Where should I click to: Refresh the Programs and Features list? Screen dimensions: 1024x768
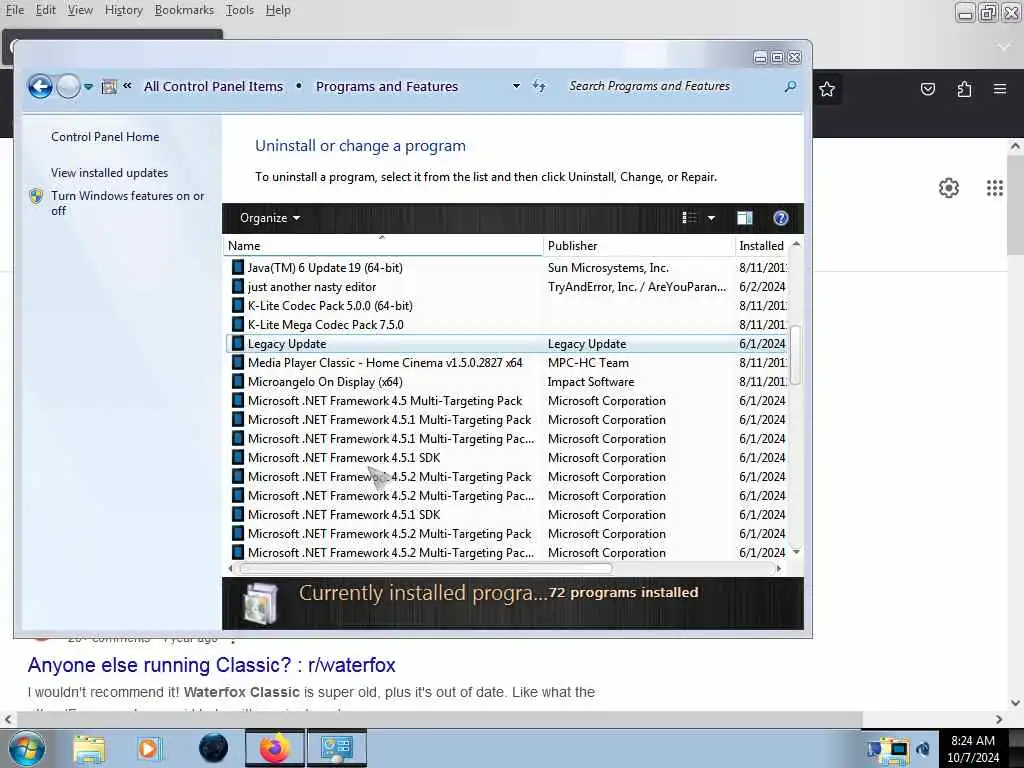pyautogui.click(x=539, y=86)
